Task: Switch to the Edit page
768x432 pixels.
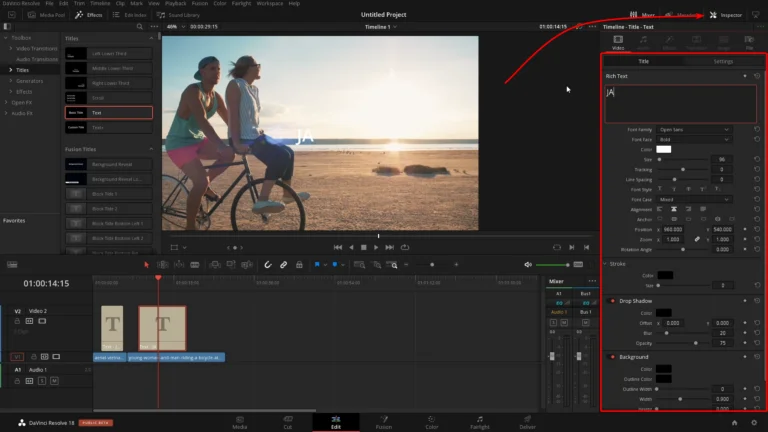Action: [x=336, y=422]
